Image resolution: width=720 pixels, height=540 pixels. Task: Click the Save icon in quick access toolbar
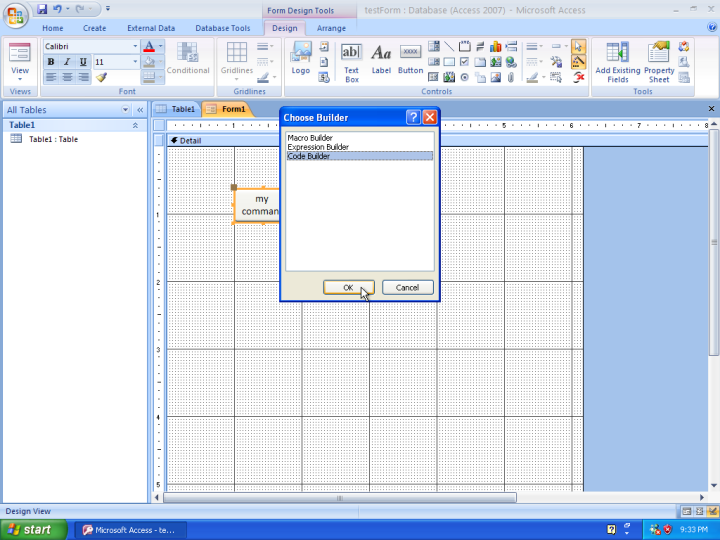42,9
